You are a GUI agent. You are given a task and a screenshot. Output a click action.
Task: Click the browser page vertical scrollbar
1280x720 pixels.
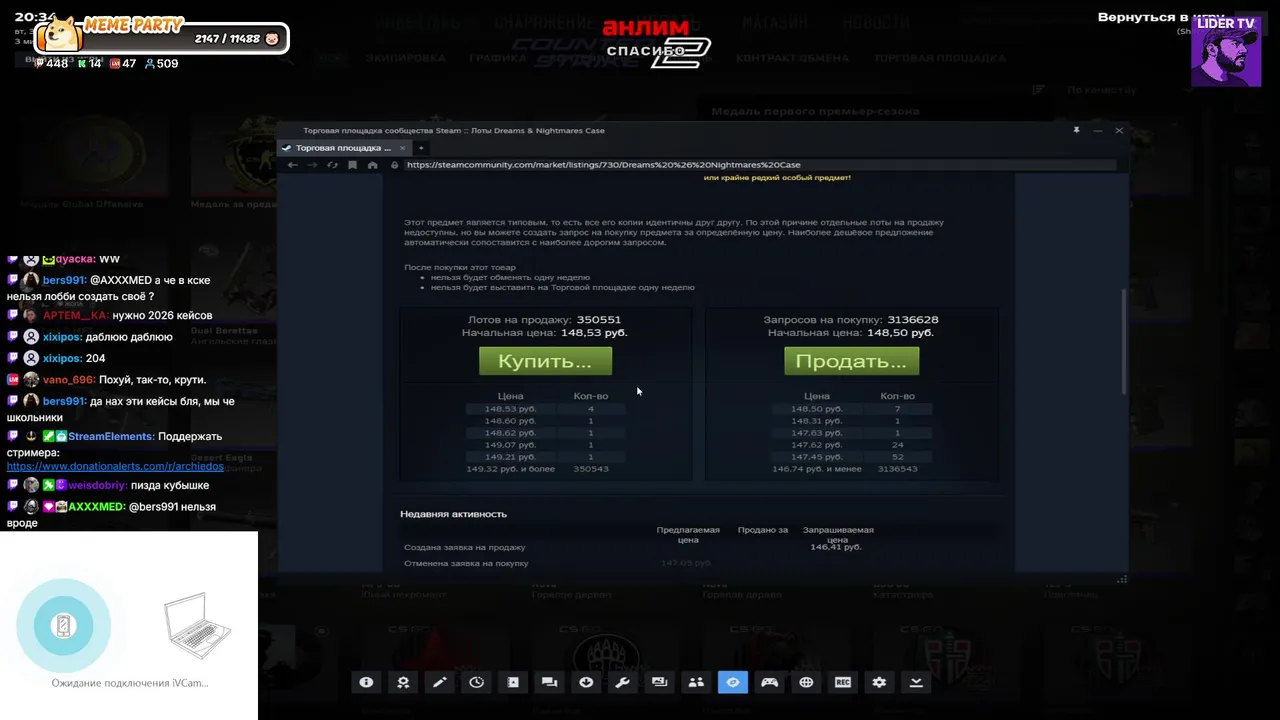pos(1124,342)
